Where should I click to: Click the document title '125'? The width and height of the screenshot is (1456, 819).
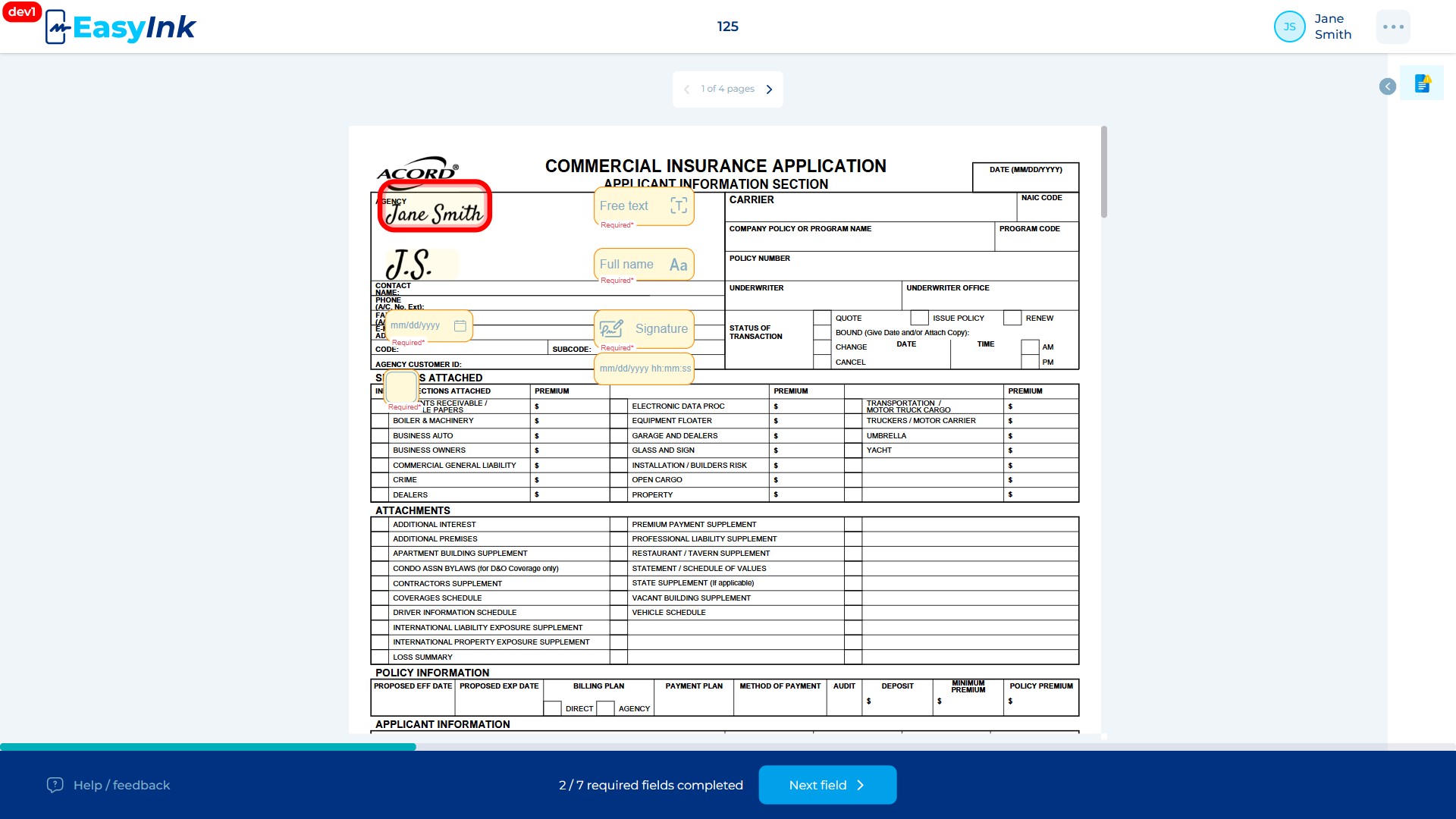(728, 27)
